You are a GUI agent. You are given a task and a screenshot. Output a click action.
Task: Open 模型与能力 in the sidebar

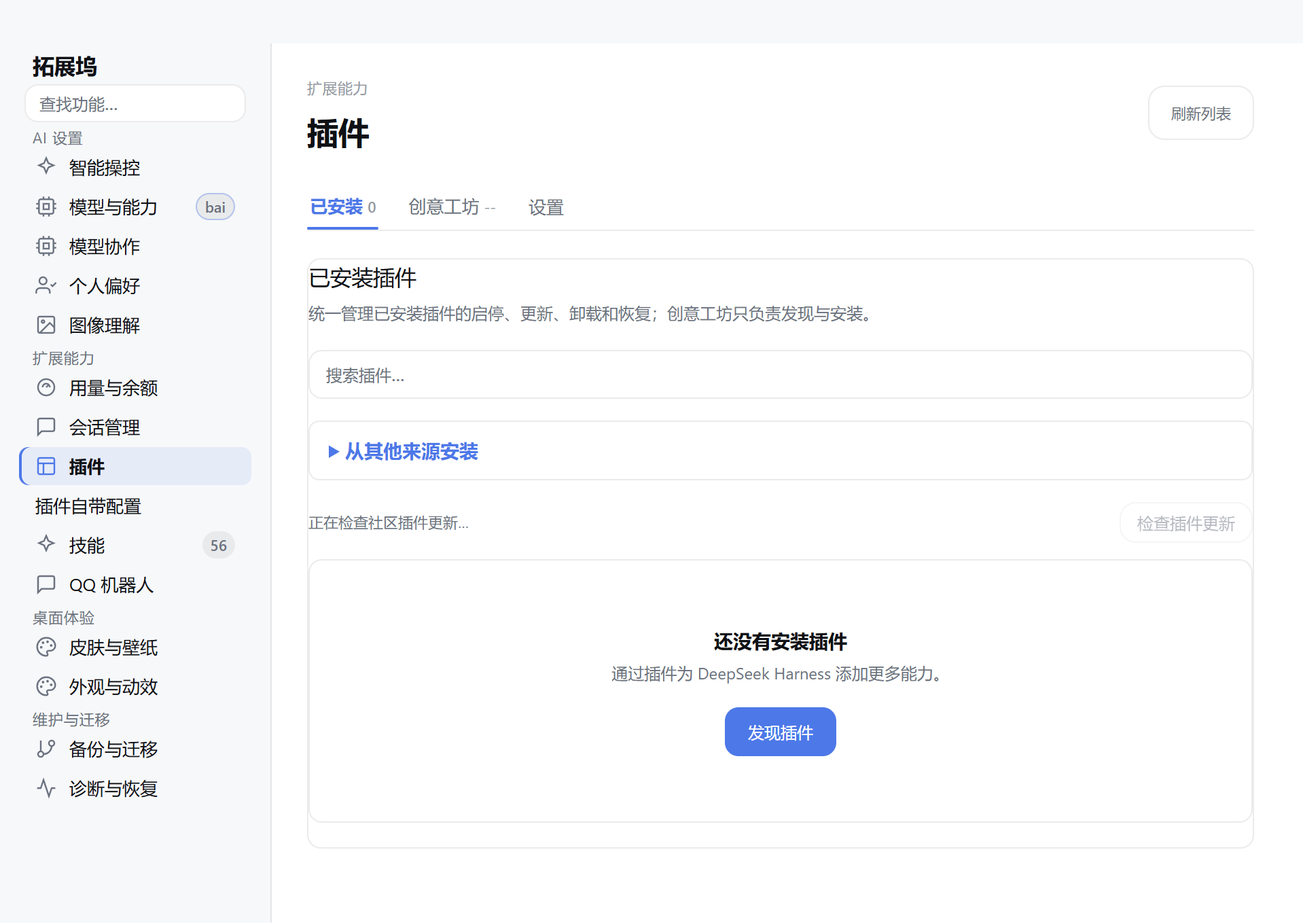[136, 207]
